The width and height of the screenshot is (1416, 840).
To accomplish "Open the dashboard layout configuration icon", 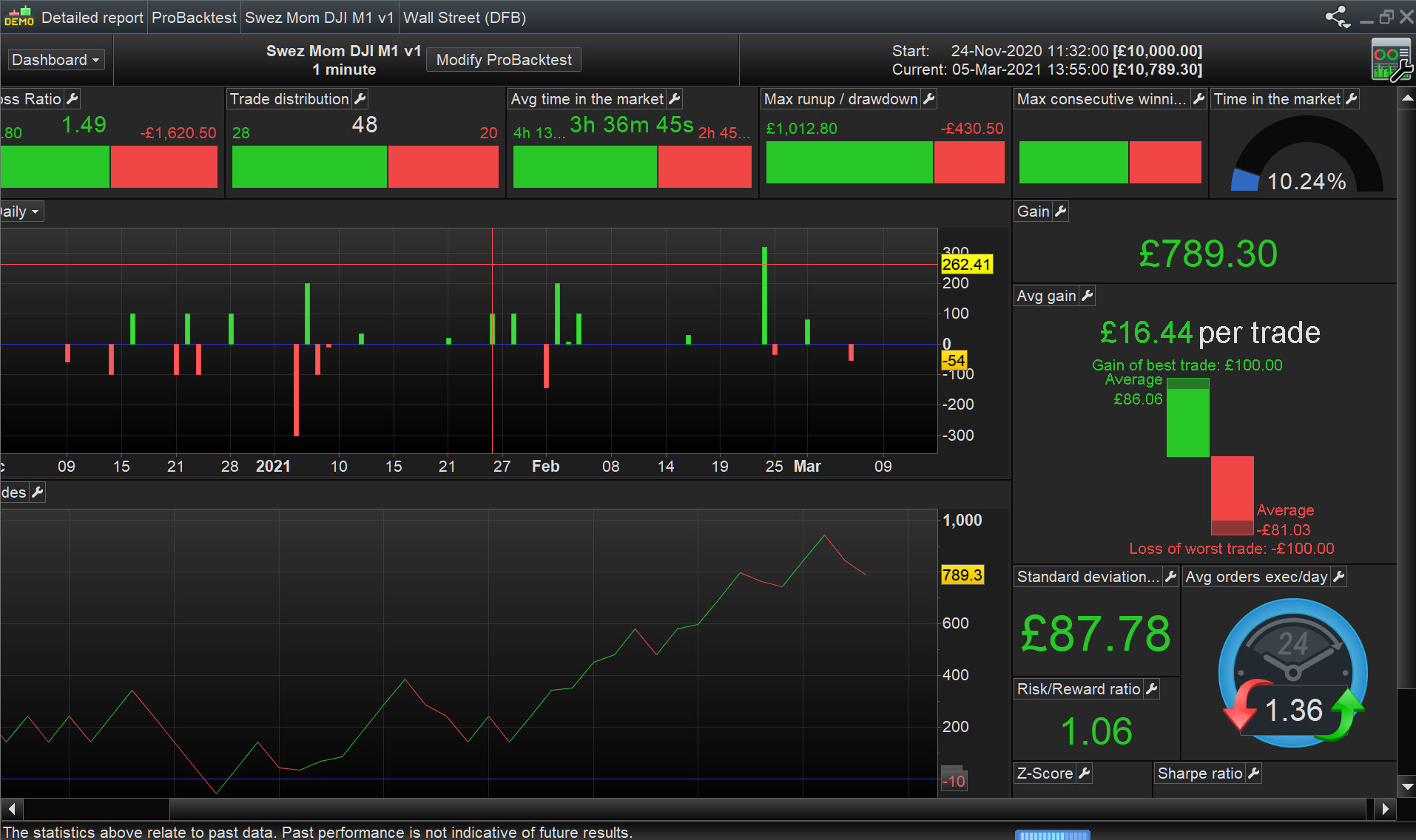I will (1392, 60).
